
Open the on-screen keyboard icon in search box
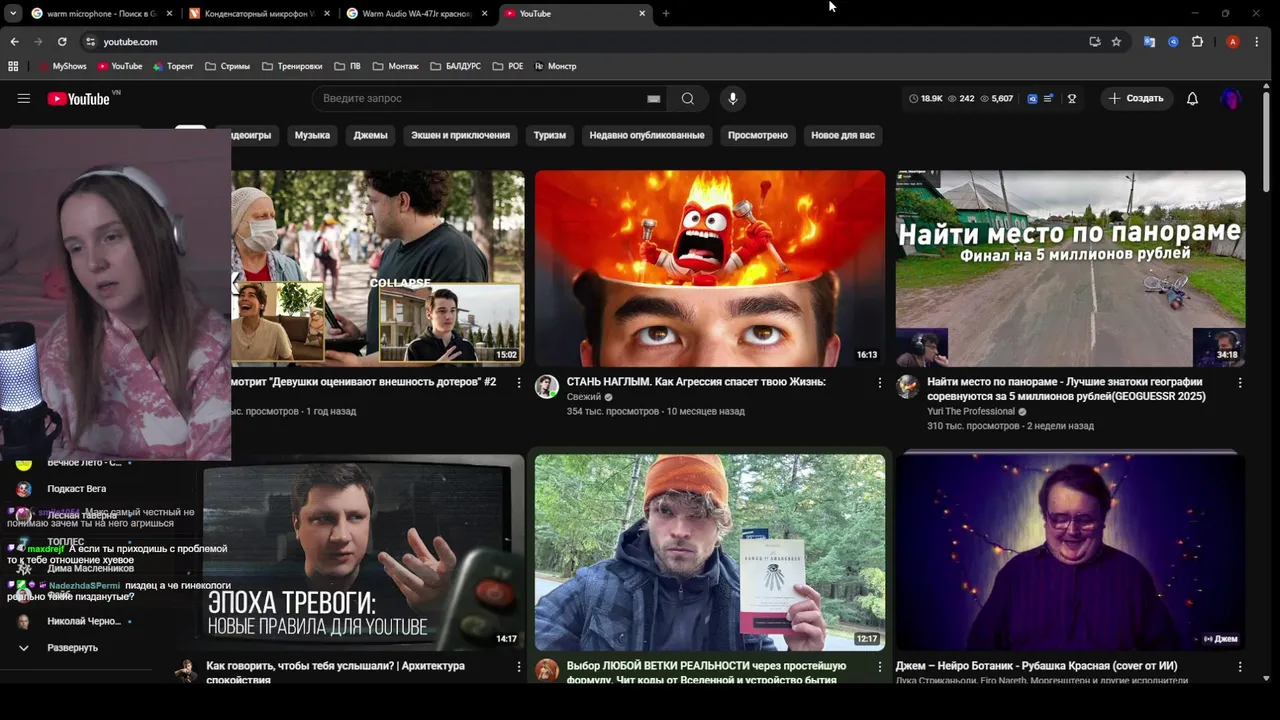[654, 99]
